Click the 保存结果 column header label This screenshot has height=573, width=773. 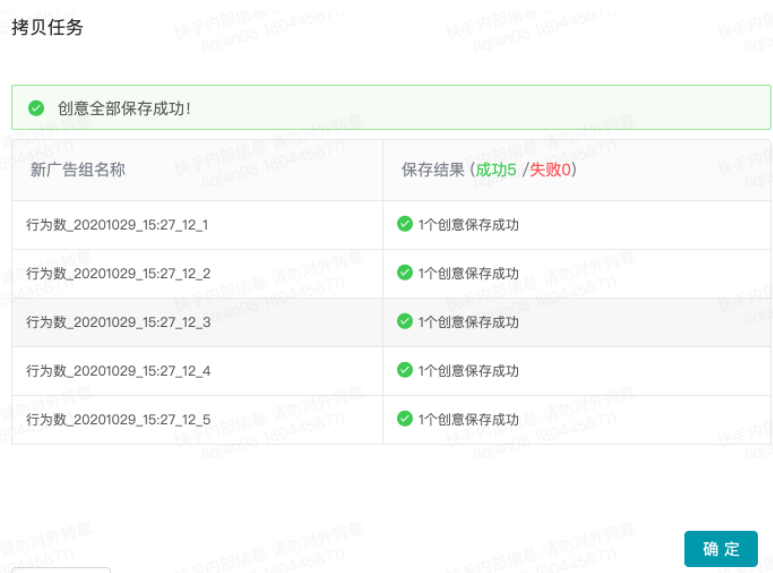(433, 170)
